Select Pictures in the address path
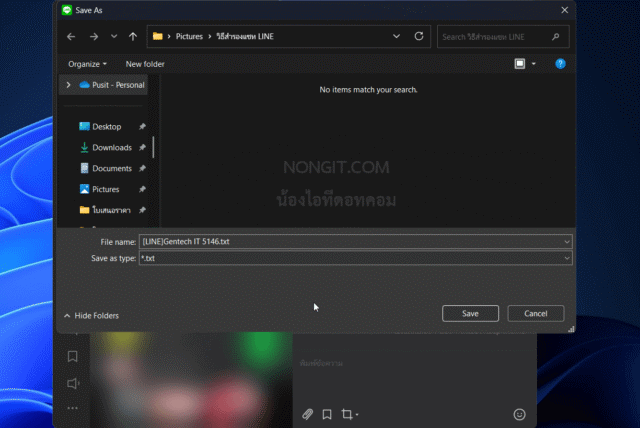This screenshot has width=640, height=428. point(189,36)
